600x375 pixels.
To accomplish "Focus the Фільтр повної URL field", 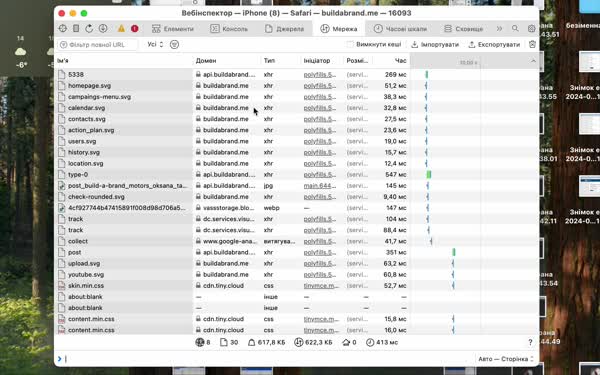I will point(98,45).
